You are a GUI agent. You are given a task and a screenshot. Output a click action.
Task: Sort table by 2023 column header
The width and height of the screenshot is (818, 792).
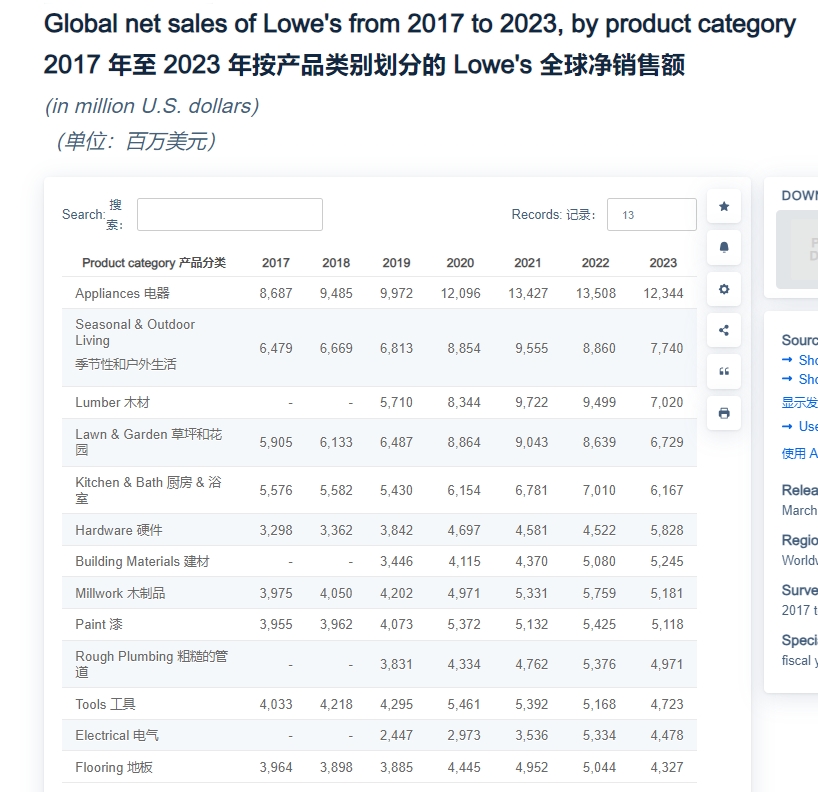coord(662,263)
